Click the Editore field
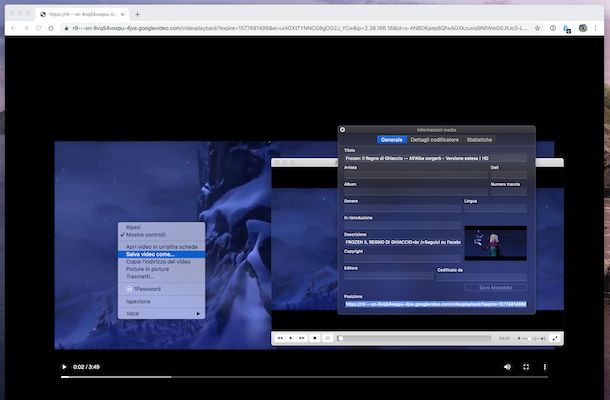Image resolution: width=610 pixels, height=400 pixels. coord(389,275)
